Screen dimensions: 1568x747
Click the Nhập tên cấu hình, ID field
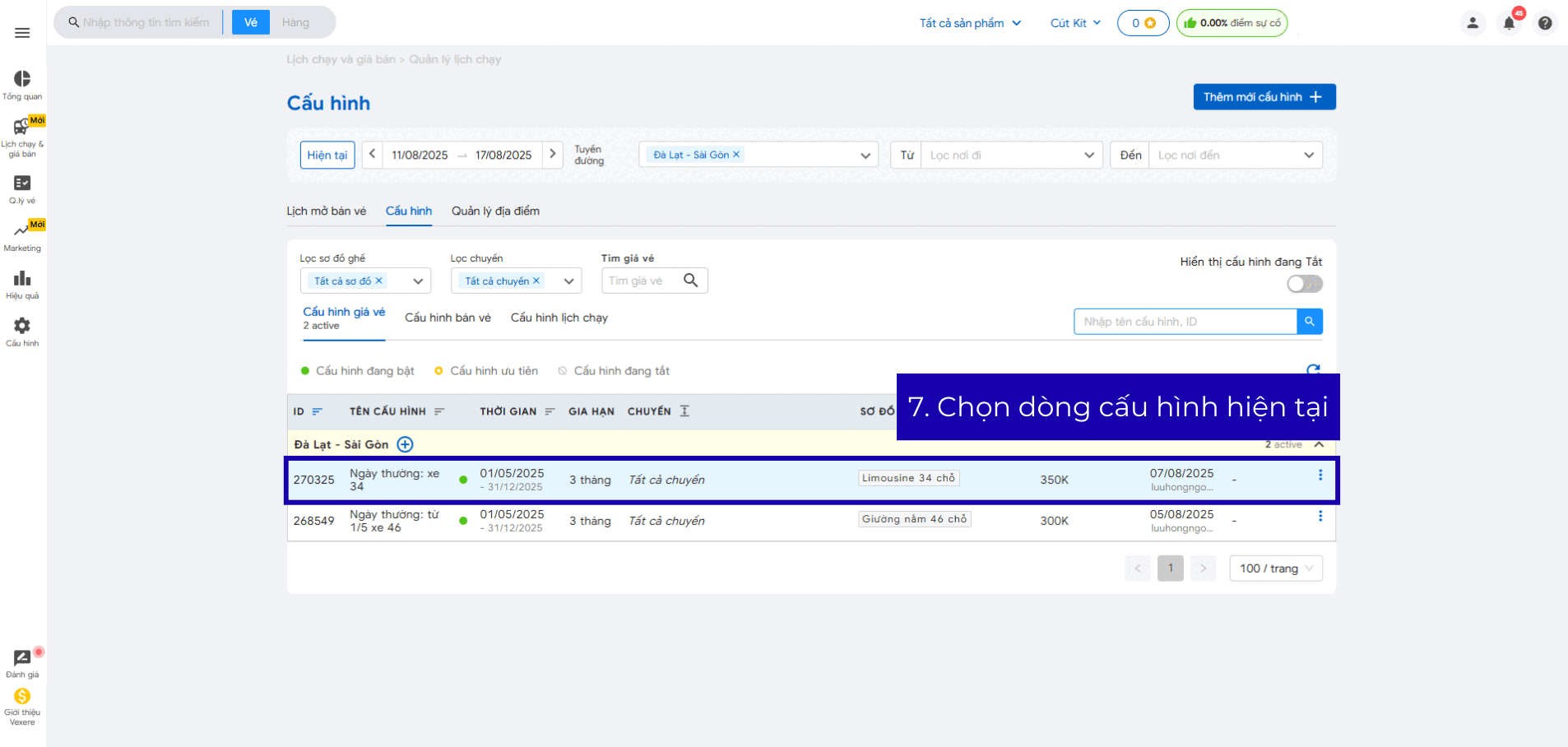click(1185, 322)
